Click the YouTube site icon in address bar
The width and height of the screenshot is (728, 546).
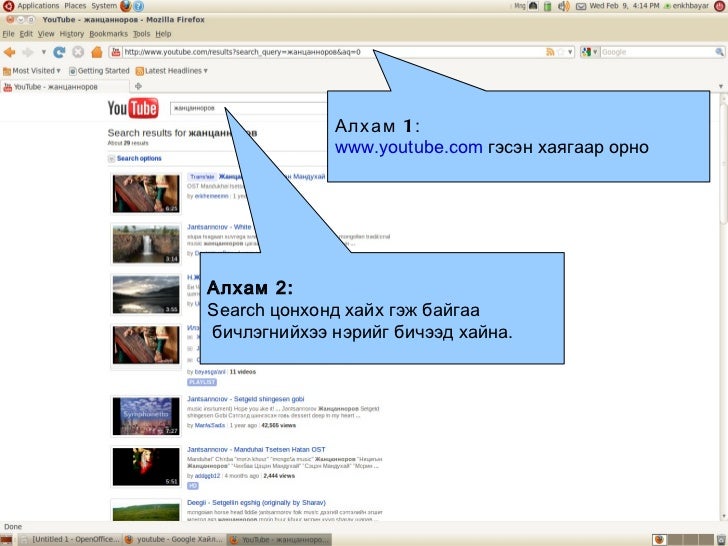point(116,52)
